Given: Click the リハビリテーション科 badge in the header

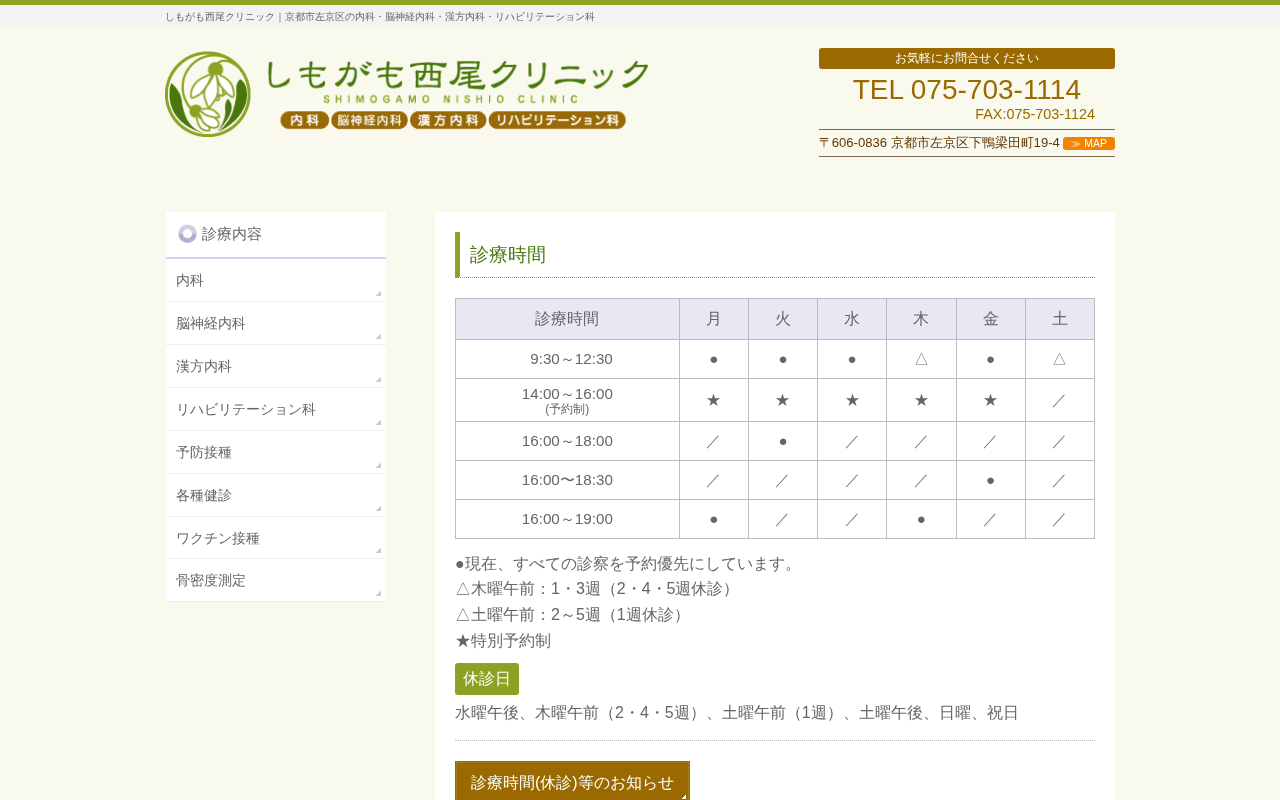Looking at the screenshot, I should 557,120.
